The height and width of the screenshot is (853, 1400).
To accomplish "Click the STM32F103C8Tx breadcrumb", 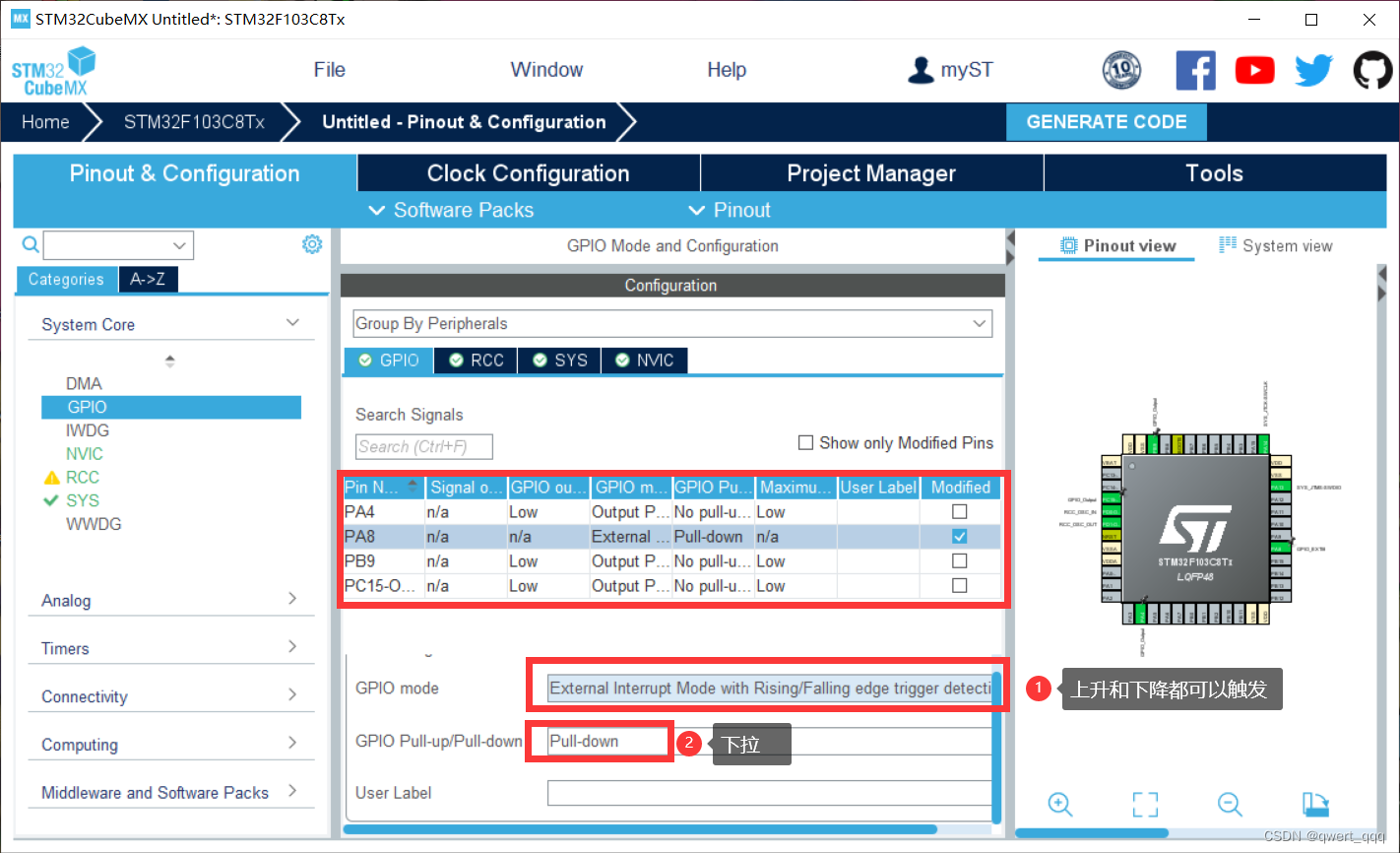I will pos(194,122).
